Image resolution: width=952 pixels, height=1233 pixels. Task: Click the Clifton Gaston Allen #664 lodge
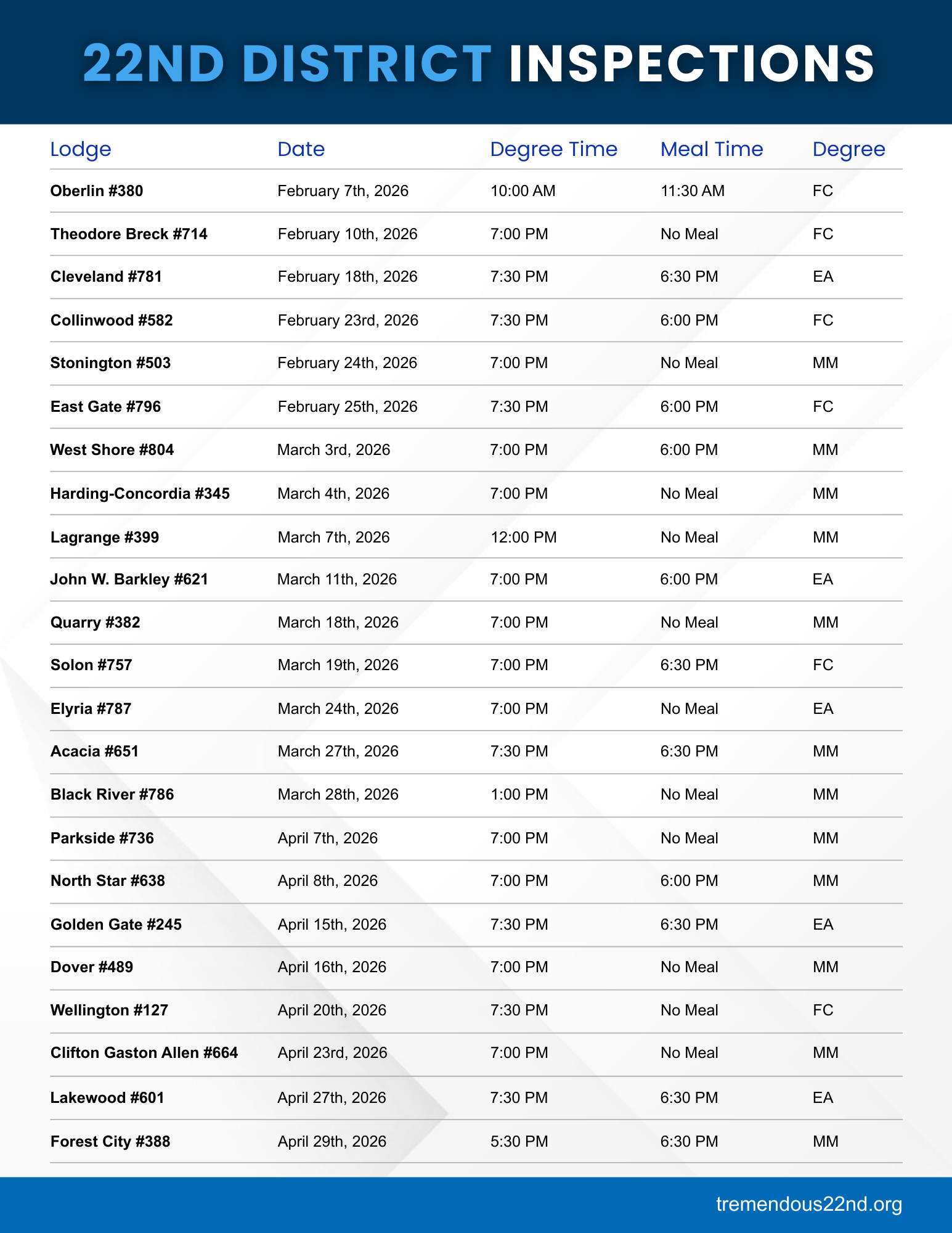(144, 1053)
